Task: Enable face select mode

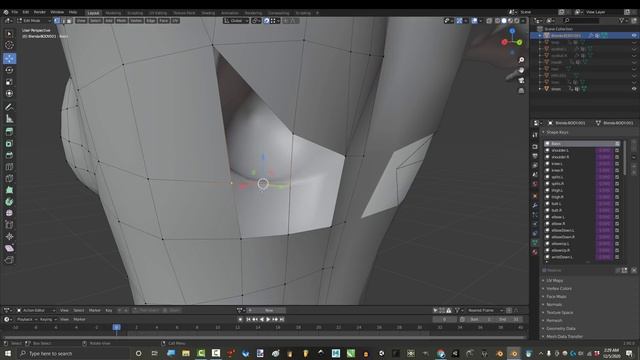Action: pyautogui.click(x=69, y=20)
